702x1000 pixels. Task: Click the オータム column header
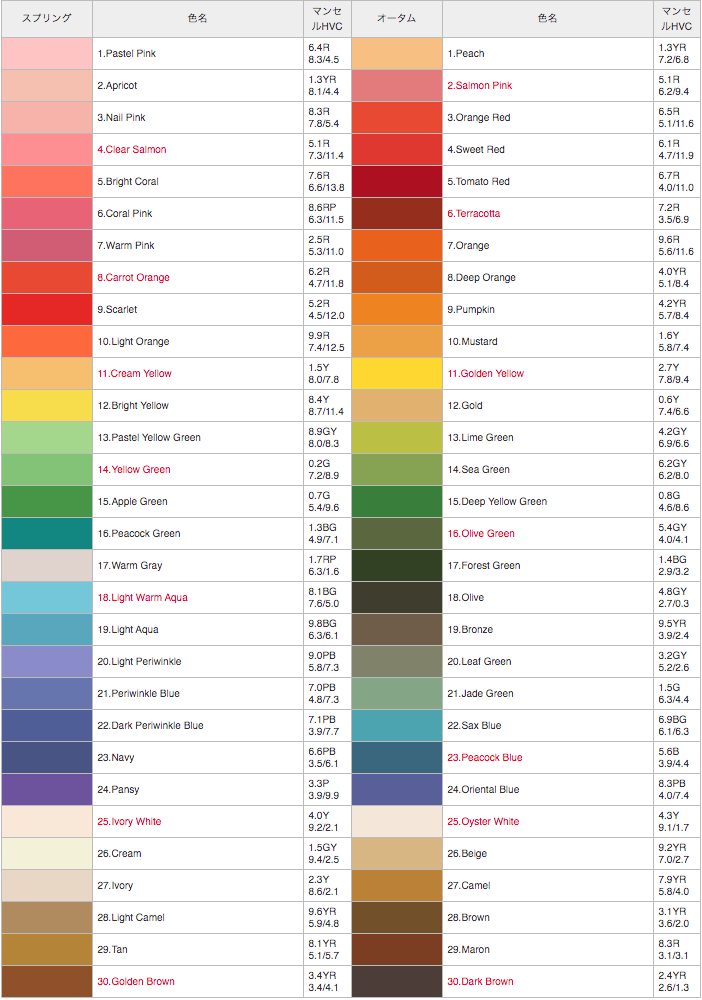point(397,18)
